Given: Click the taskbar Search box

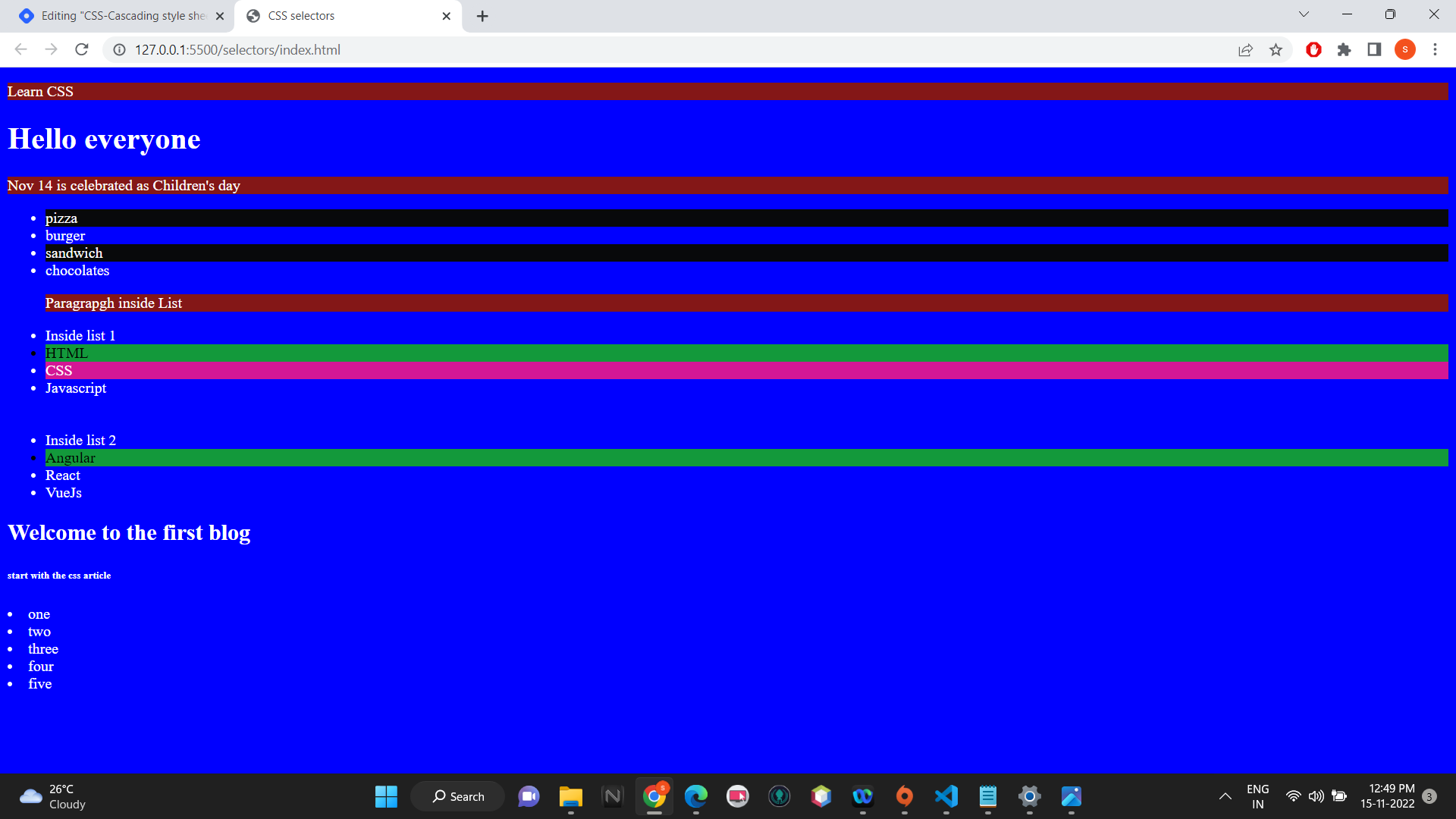Looking at the screenshot, I should pyautogui.click(x=457, y=796).
